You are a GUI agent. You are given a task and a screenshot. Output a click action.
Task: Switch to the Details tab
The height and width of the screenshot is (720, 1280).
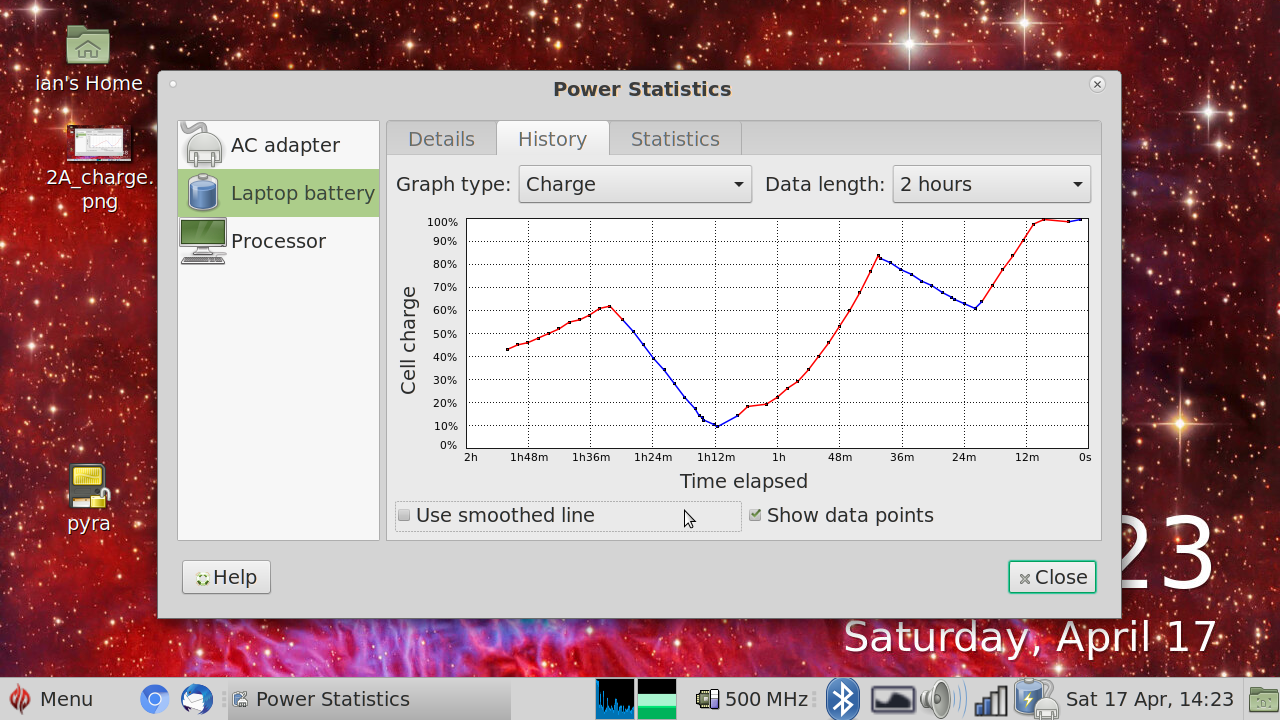(441, 139)
